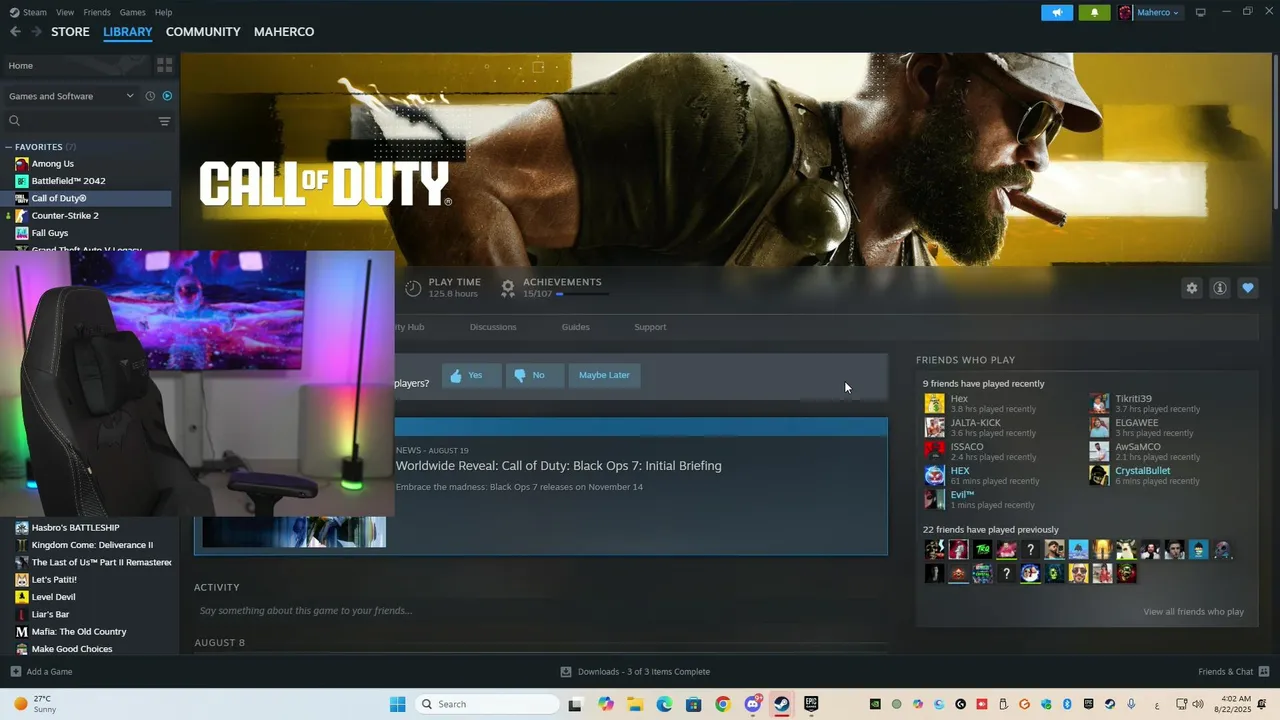Open the library grid view icon
The width and height of the screenshot is (1280, 720).
tap(165, 65)
